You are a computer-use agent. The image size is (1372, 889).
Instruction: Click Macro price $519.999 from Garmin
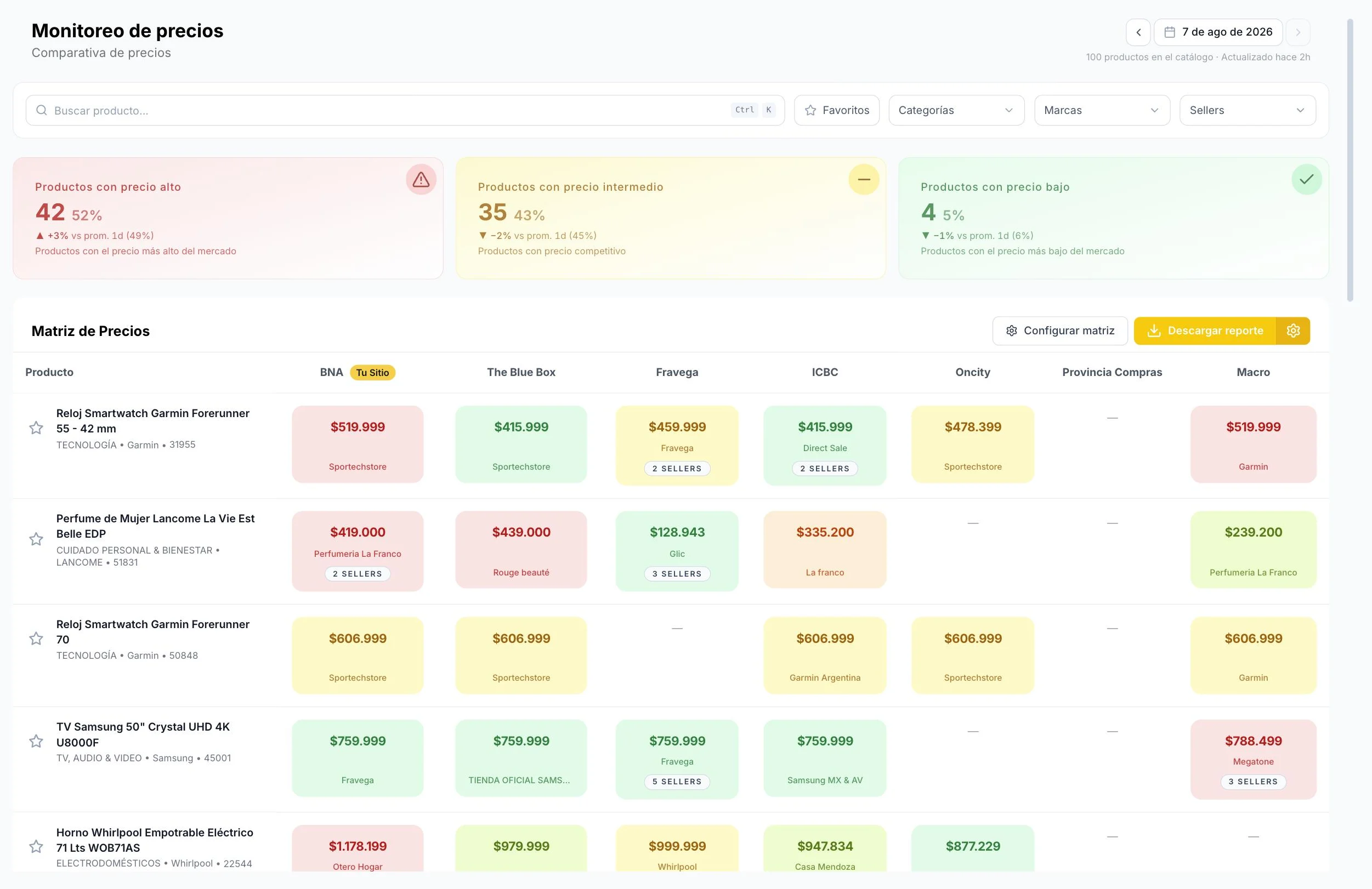pos(1253,444)
